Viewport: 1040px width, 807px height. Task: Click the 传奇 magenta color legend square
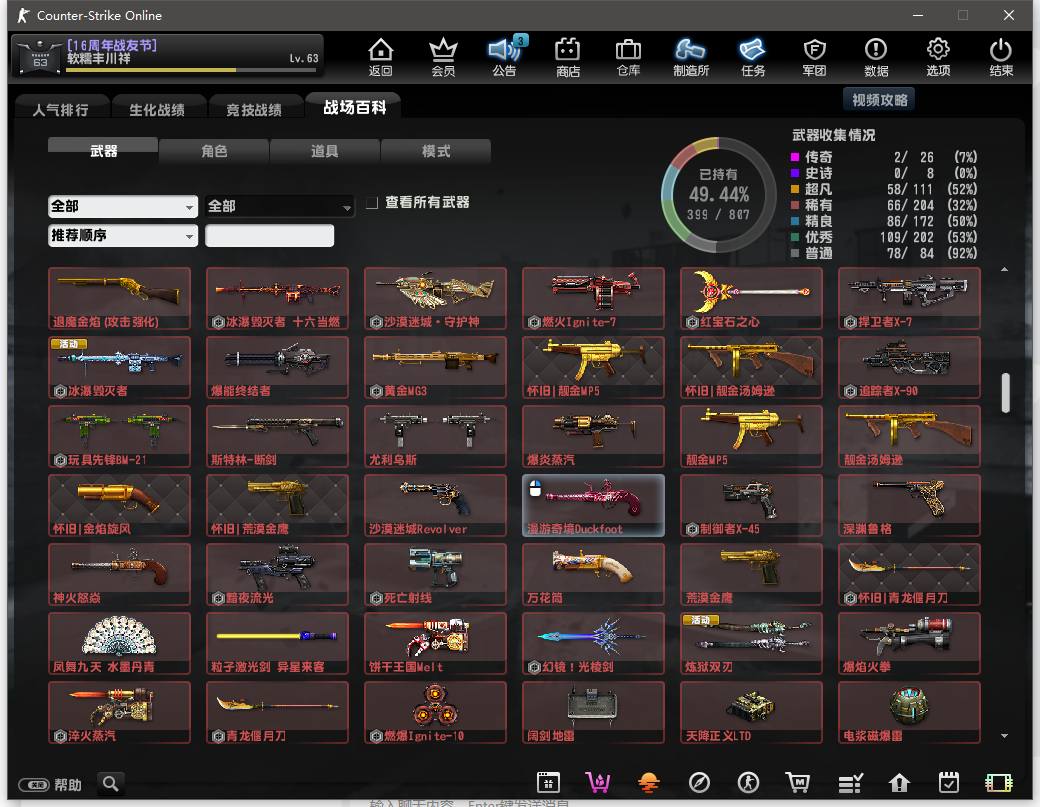795,157
